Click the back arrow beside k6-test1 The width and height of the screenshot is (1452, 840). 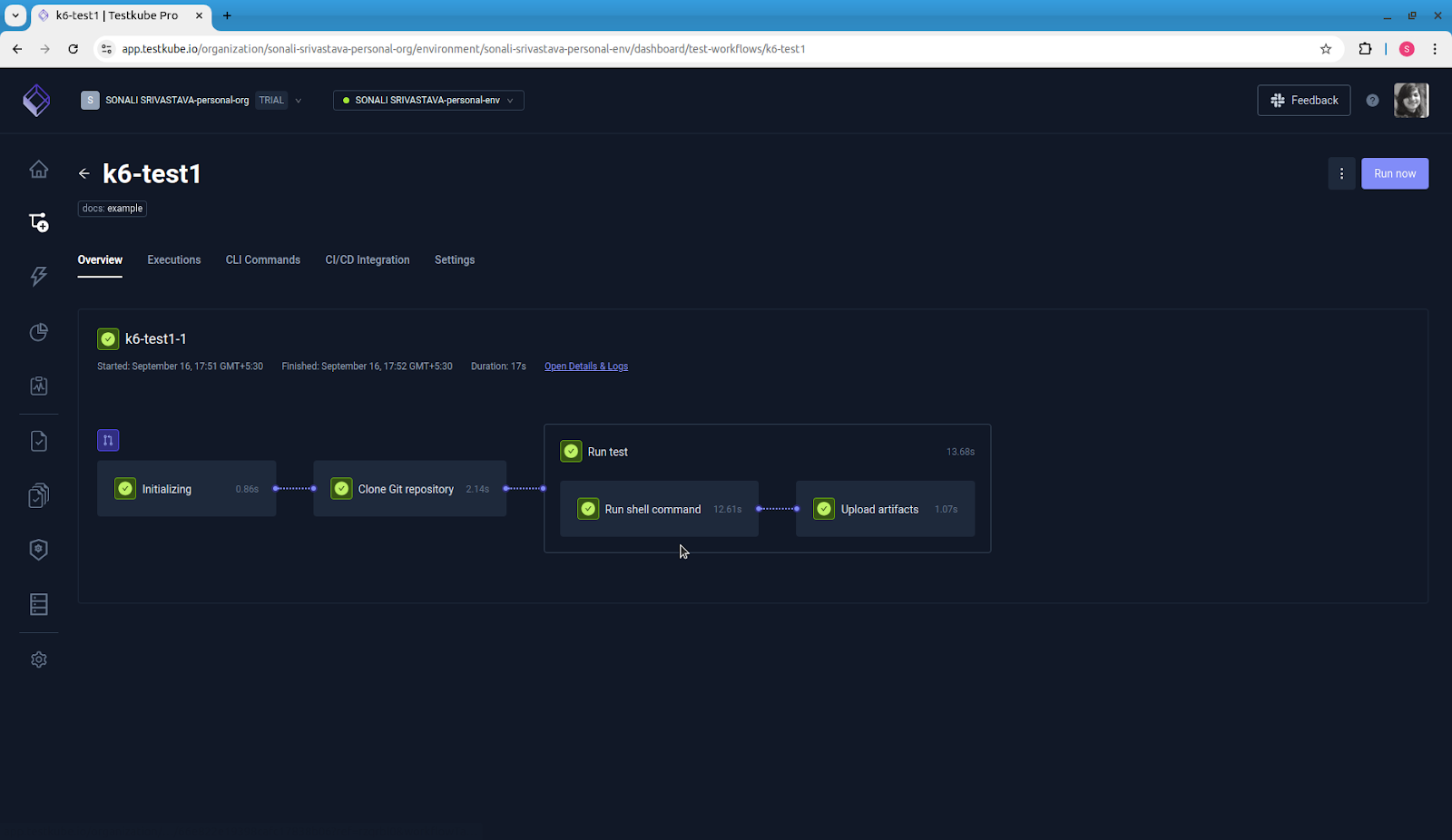point(84,173)
